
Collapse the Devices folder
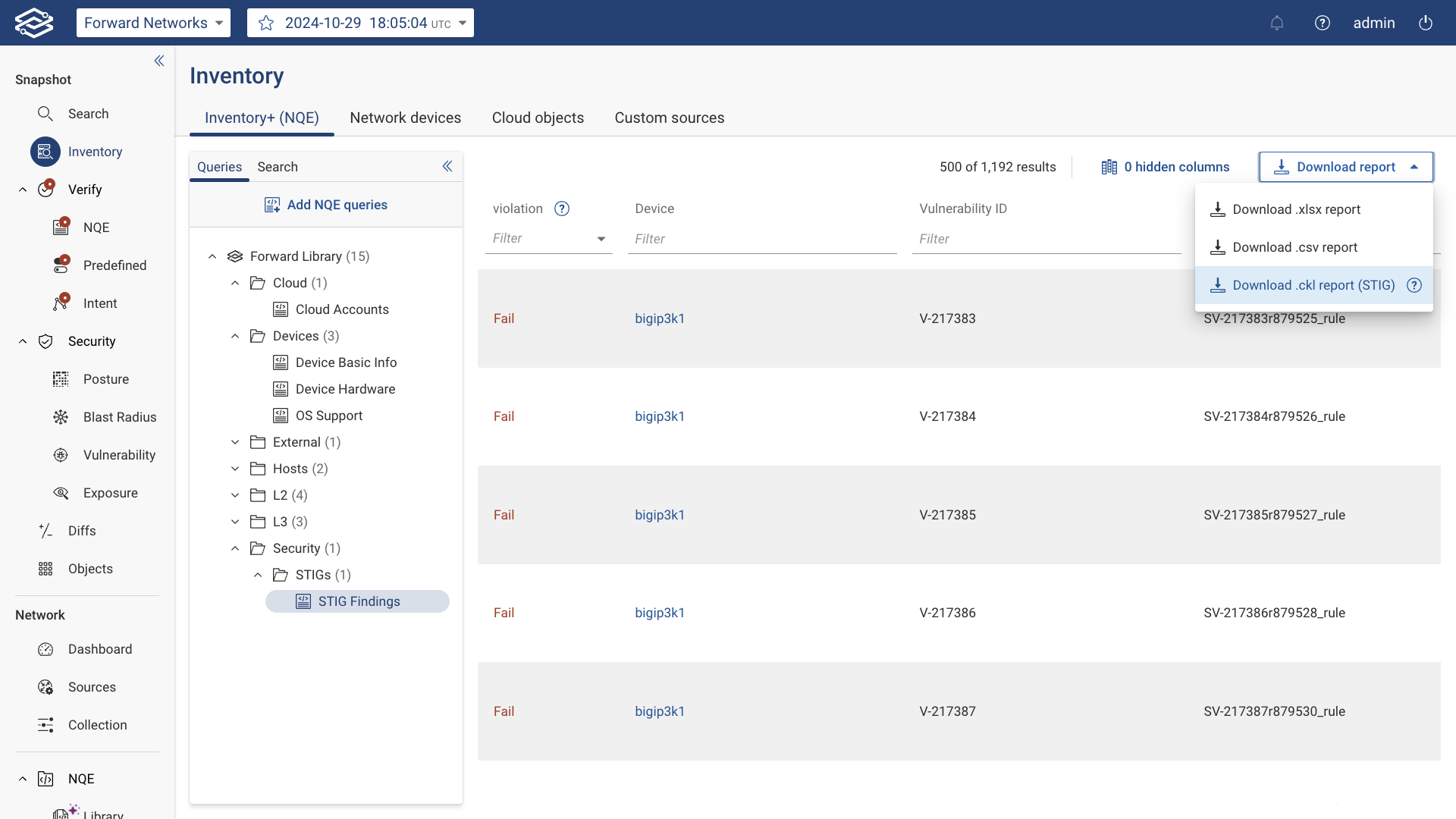pyautogui.click(x=235, y=336)
